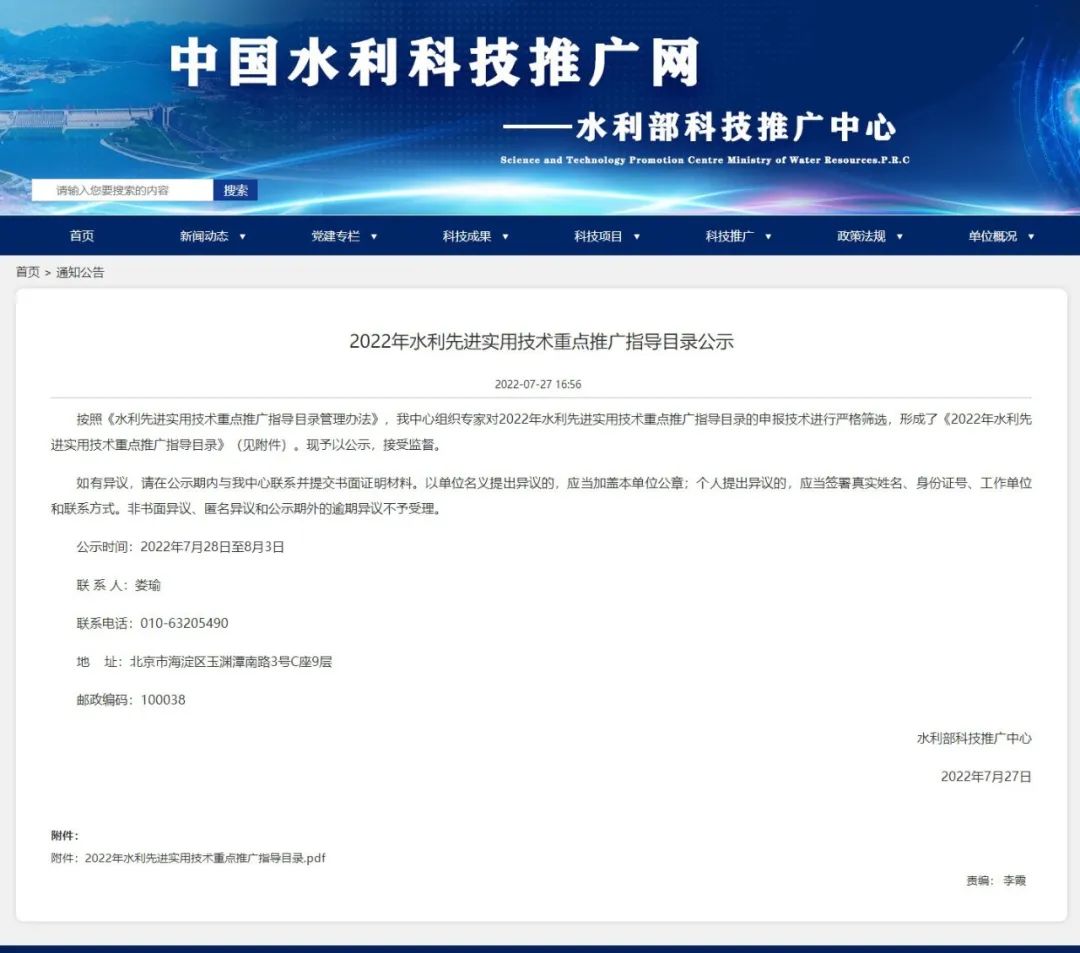Open the 科技项目 menu item
Screen dimensions: 1080x953
click(599, 236)
